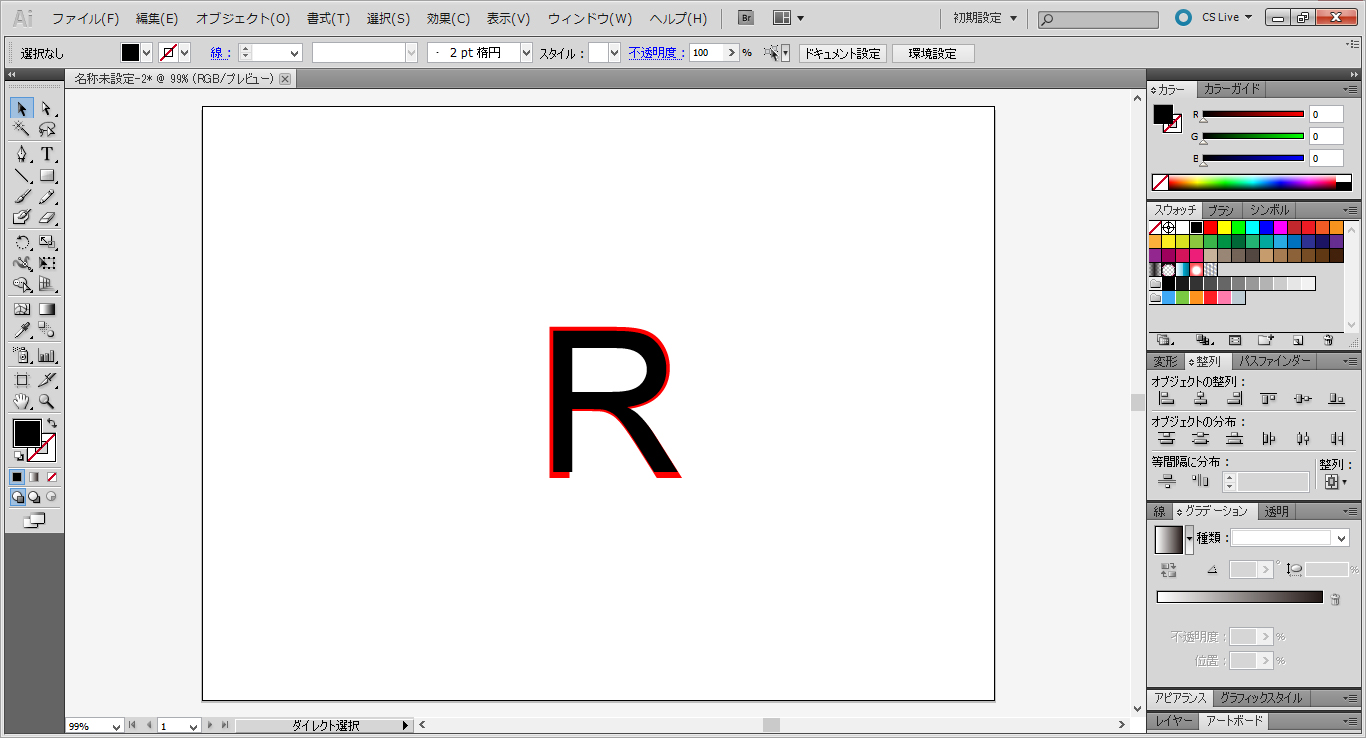Select the Zoom tool
This screenshot has width=1366, height=738.
tap(46, 401)
